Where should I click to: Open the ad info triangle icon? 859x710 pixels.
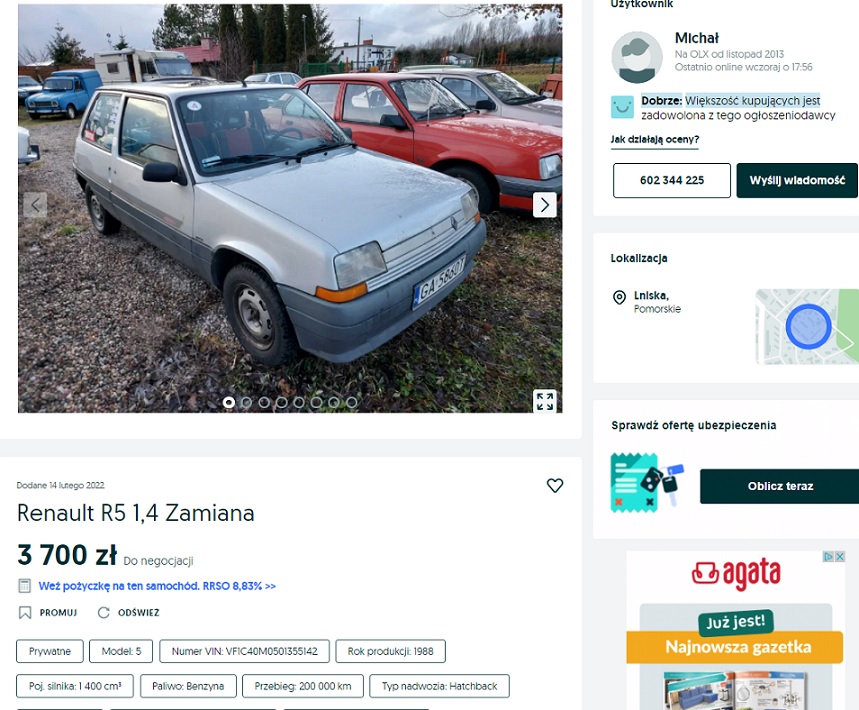[x=829, y=557]
